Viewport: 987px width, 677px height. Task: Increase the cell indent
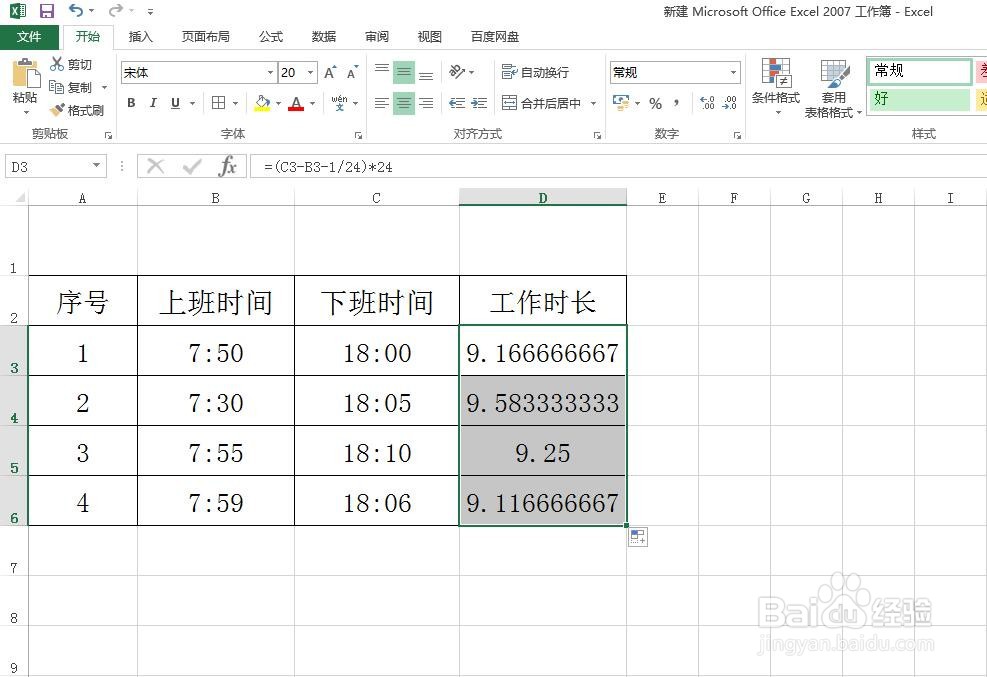(x=479, y=103)
